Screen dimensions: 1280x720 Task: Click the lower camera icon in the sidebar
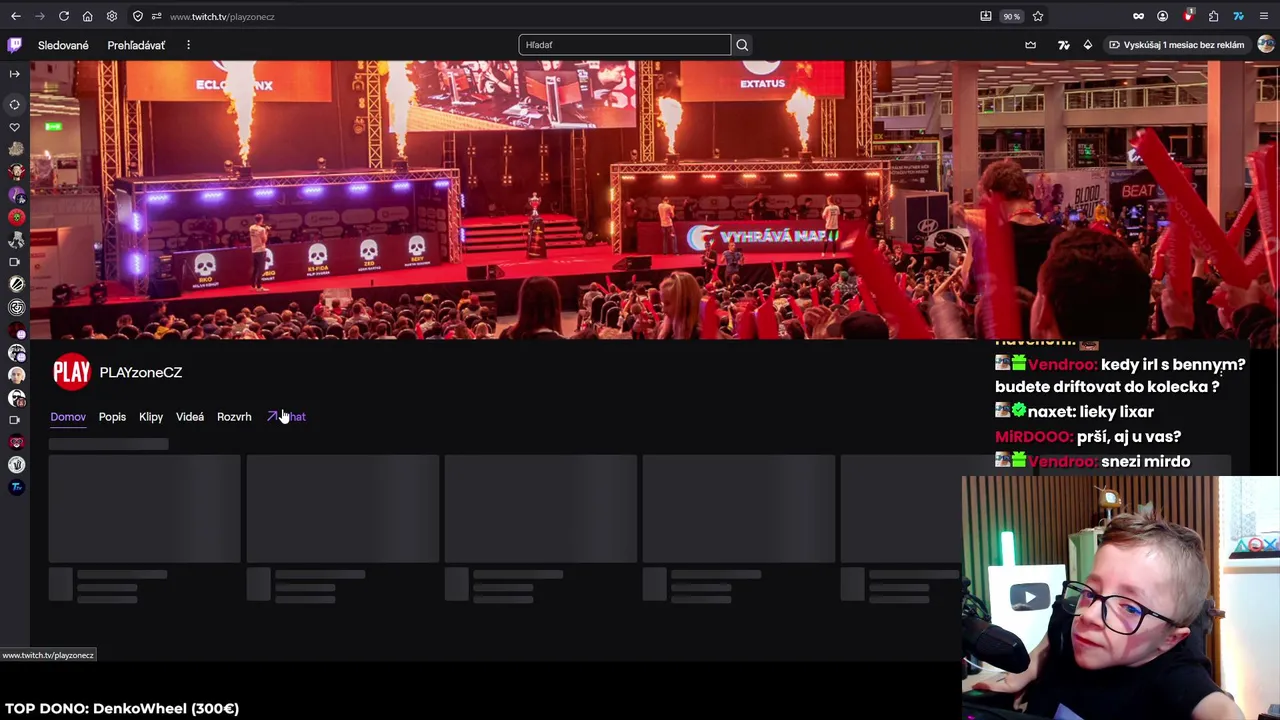coord(15,420)
